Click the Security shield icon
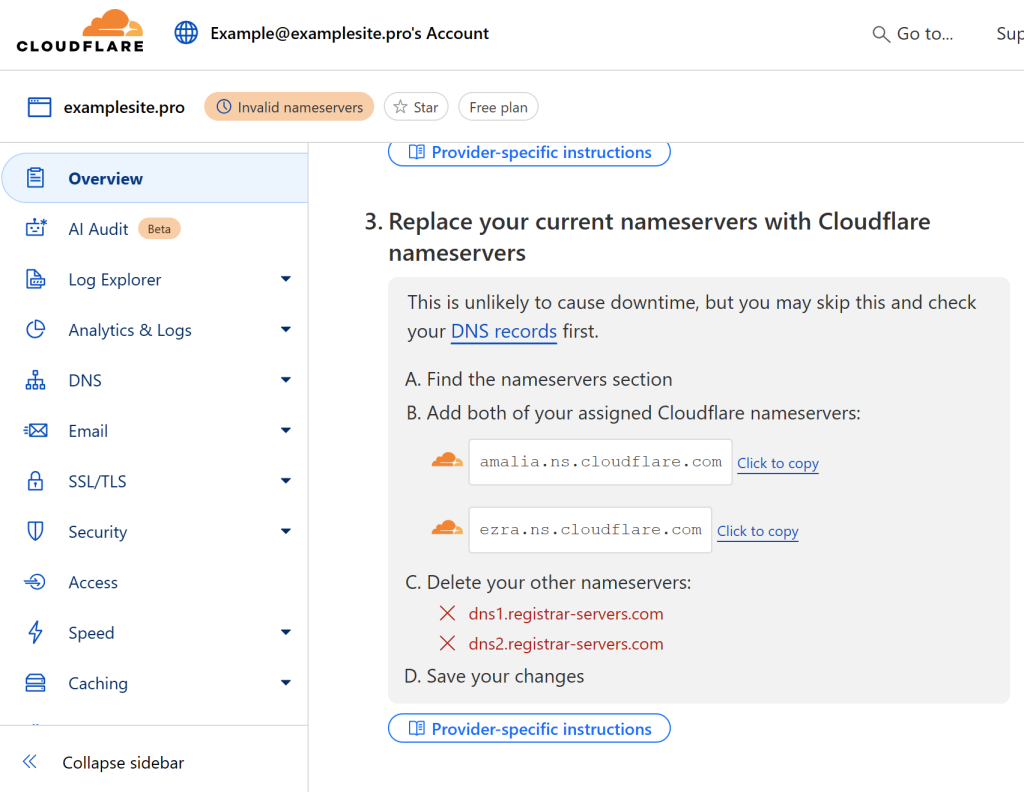This screenshot has height=792, width=1024. click(x=36, y=531)
